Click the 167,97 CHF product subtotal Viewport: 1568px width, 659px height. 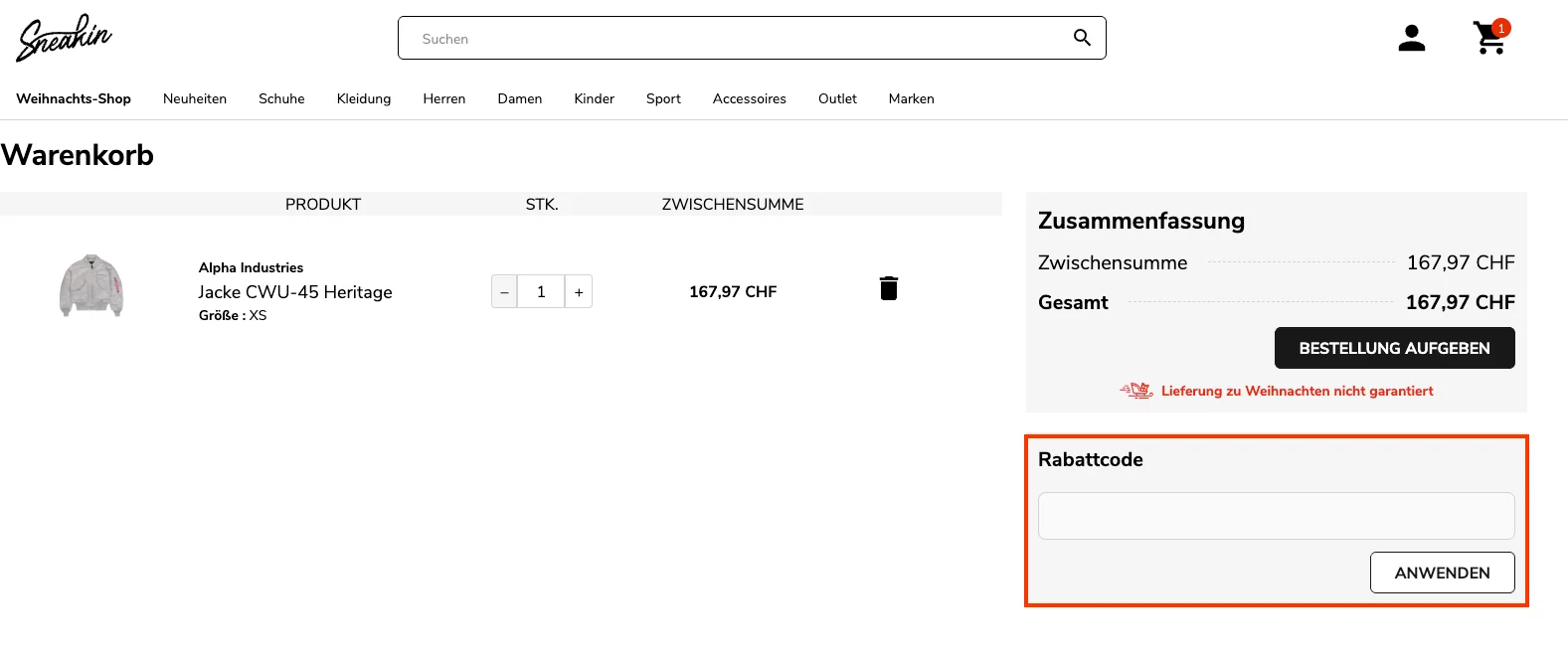coord(733,291)
